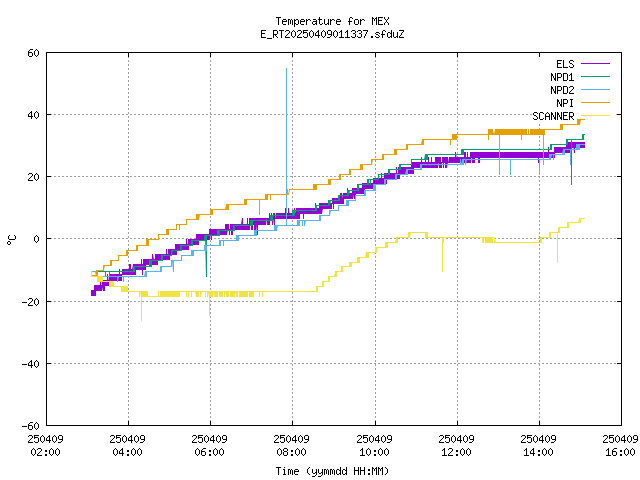This screenshot has height=480, width=640.
Task: Click the 16:00 time axis tick label
Action: point(621,446)
